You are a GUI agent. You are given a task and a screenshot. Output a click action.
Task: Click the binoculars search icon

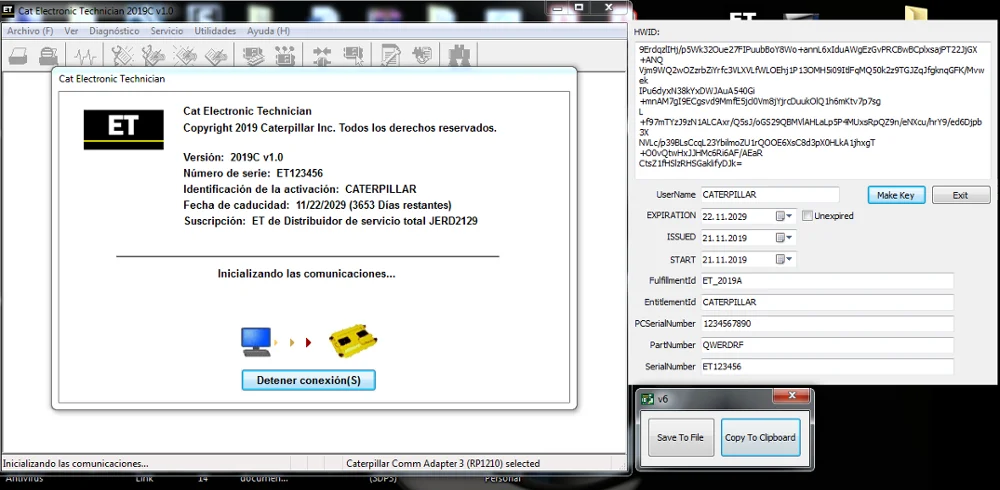459,56
